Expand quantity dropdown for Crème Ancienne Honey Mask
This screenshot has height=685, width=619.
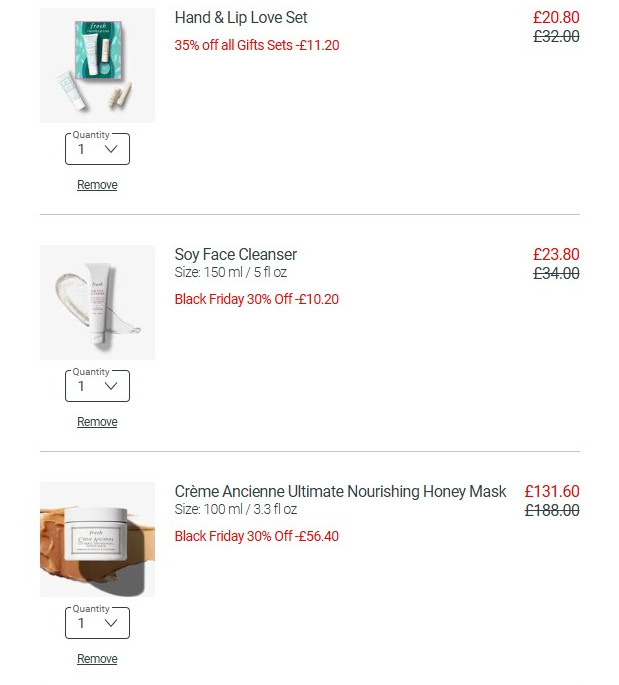pyautogui.click(x=97, y=624)
